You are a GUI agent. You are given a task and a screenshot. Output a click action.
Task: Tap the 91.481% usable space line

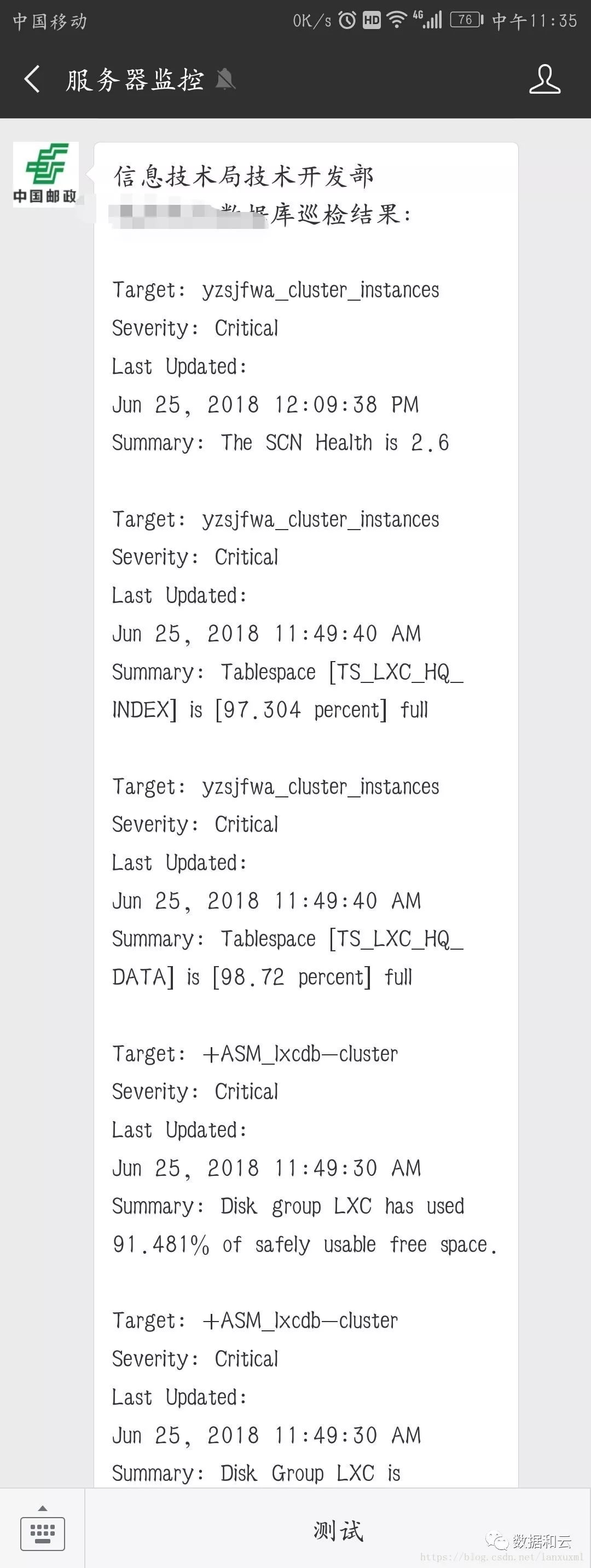pos(304,1245)
